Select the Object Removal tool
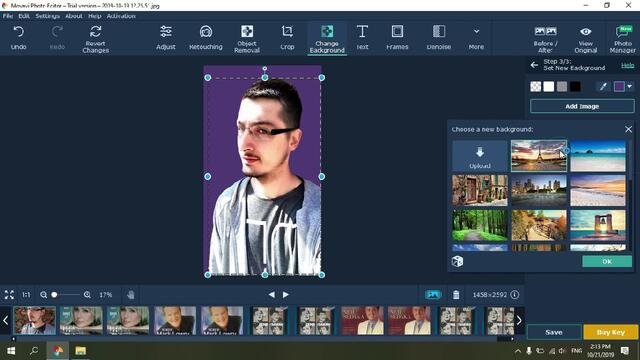The width and height of the screenshot is (640, 360). tap(247, 39)
